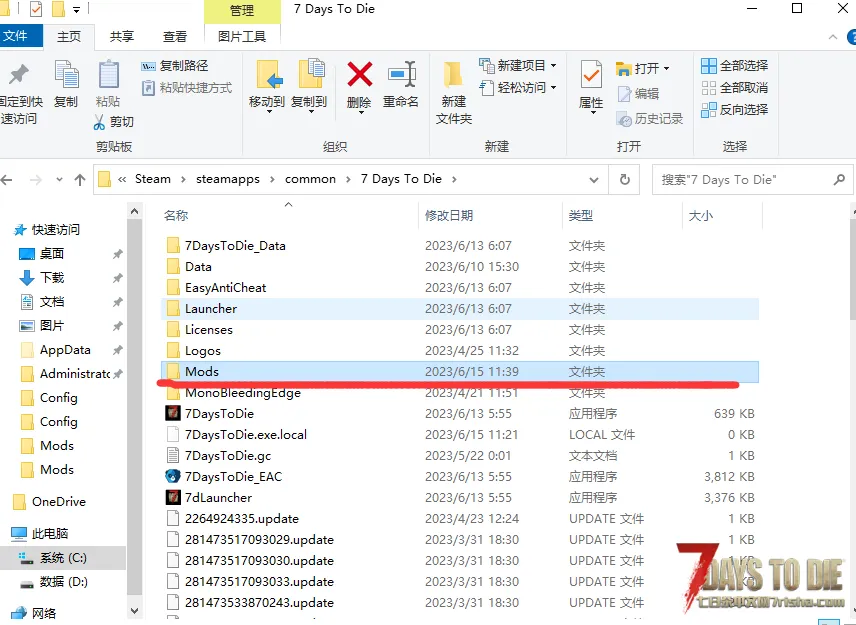The height and width of the screenshot is (625, 856).
Task: Click the search magnifier icon
Action: pos(839,179)
